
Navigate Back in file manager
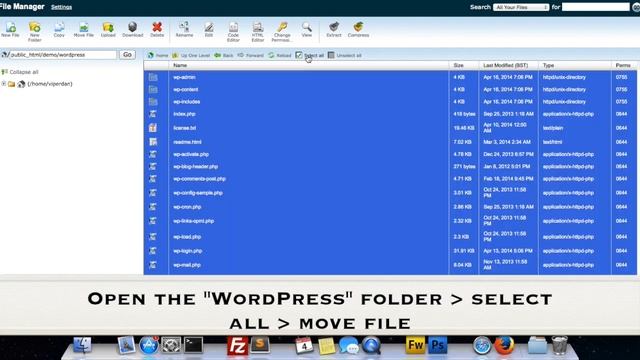[x=224, y=55]
